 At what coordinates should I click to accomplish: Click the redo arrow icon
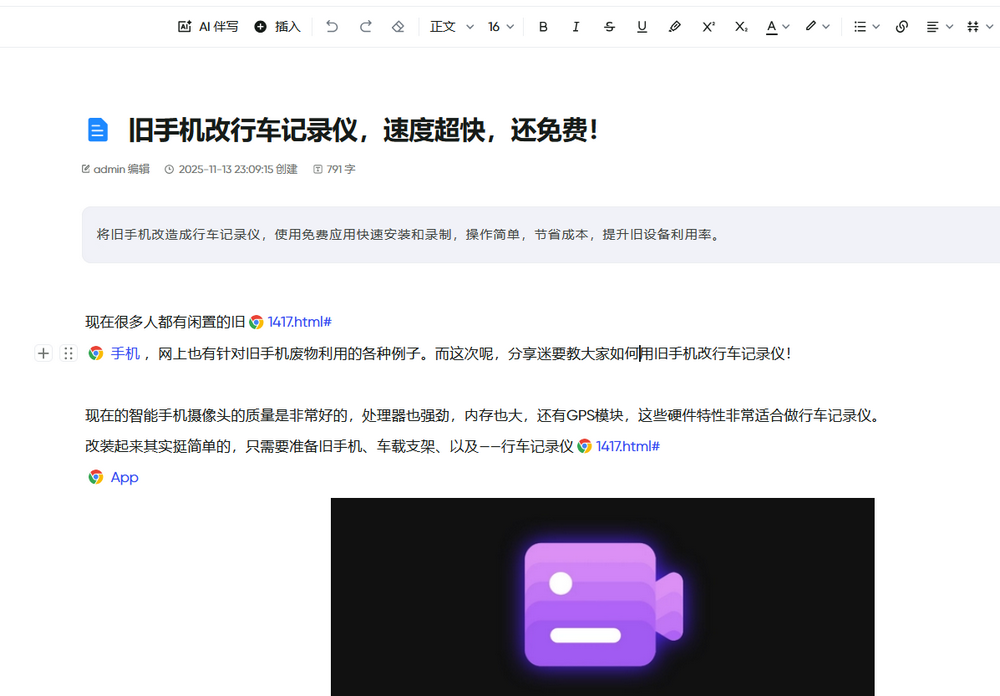click(365, 27)
